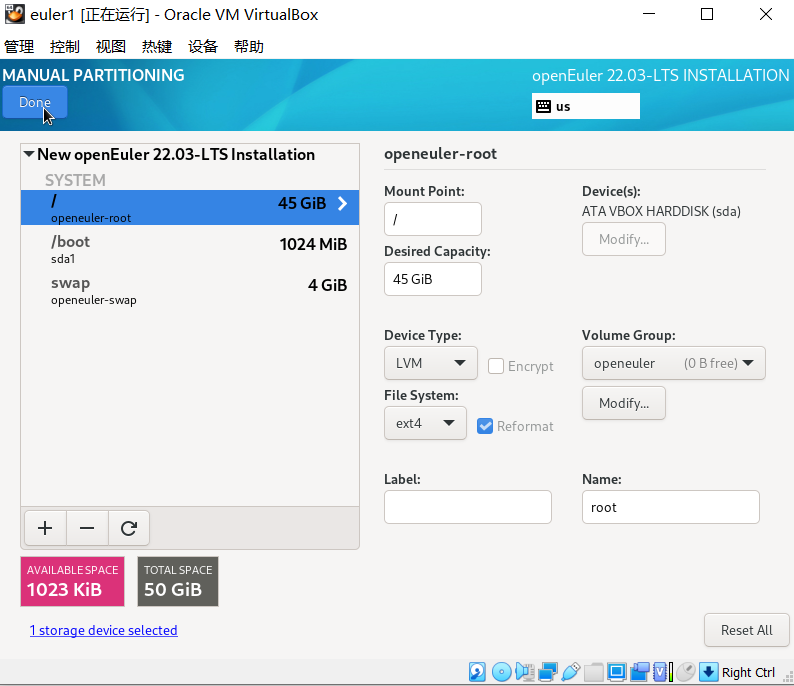The image size is (794, 686).
Task: Enable the Encrypt checkbox
Action: coord(496,366)
